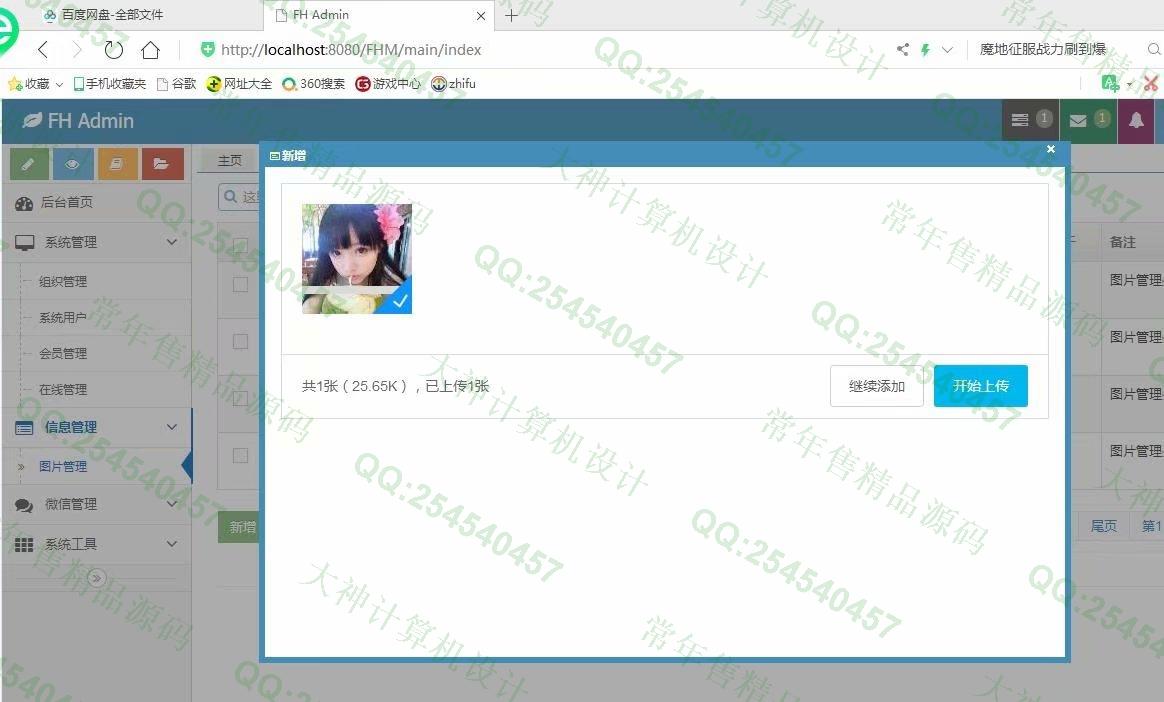Click the browser back arrow

(x=42, y=50)
